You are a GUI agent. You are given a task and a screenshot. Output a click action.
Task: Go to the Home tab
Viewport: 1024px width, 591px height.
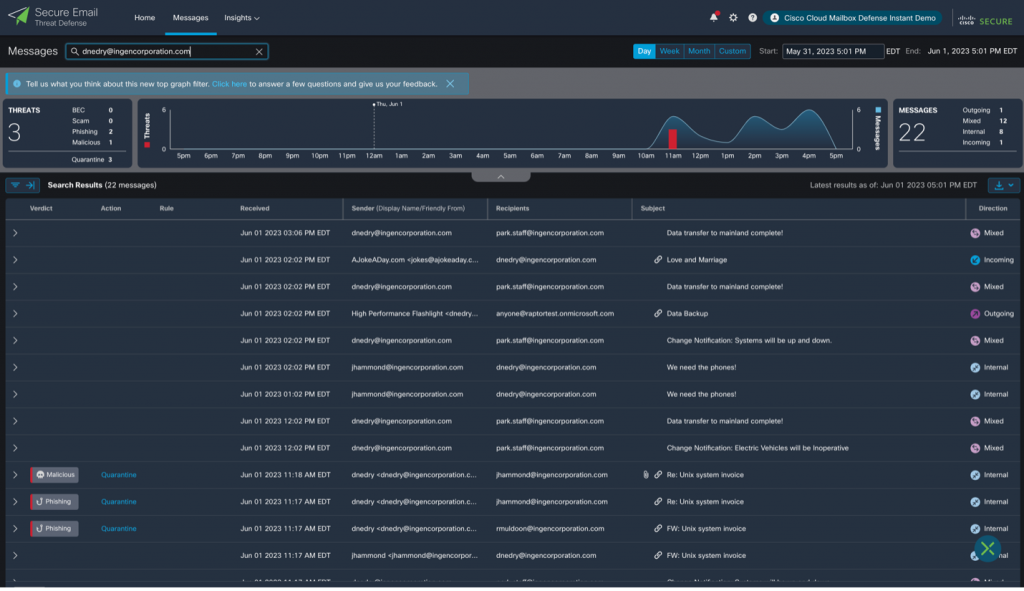tap(145, 18)
